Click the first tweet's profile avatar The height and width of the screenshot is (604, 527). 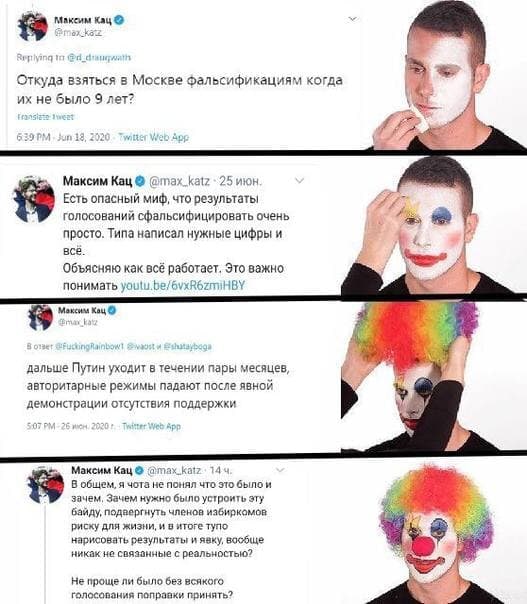tap(33, 26)
